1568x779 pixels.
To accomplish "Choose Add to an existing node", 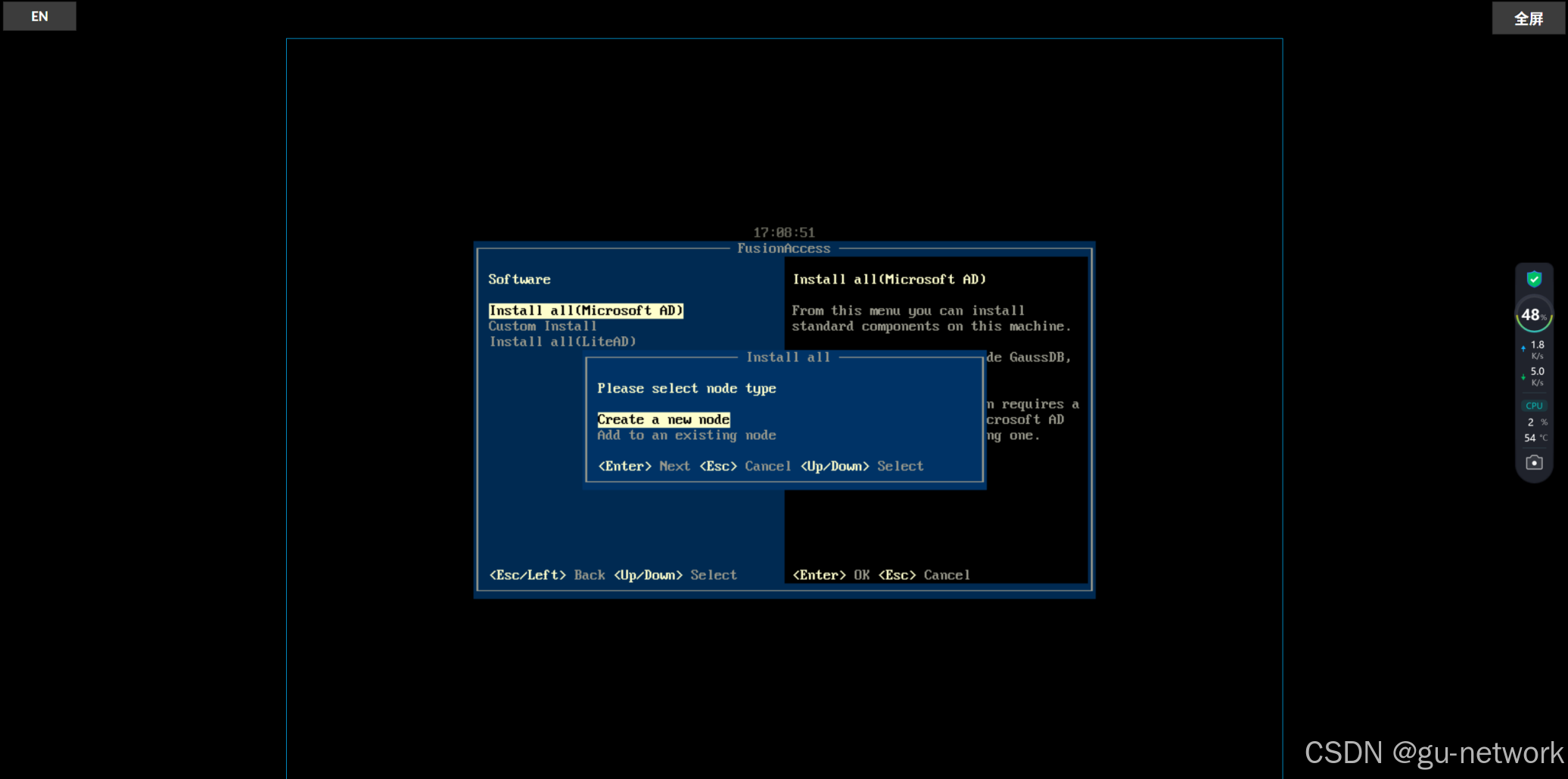I will tap(686, 435).
